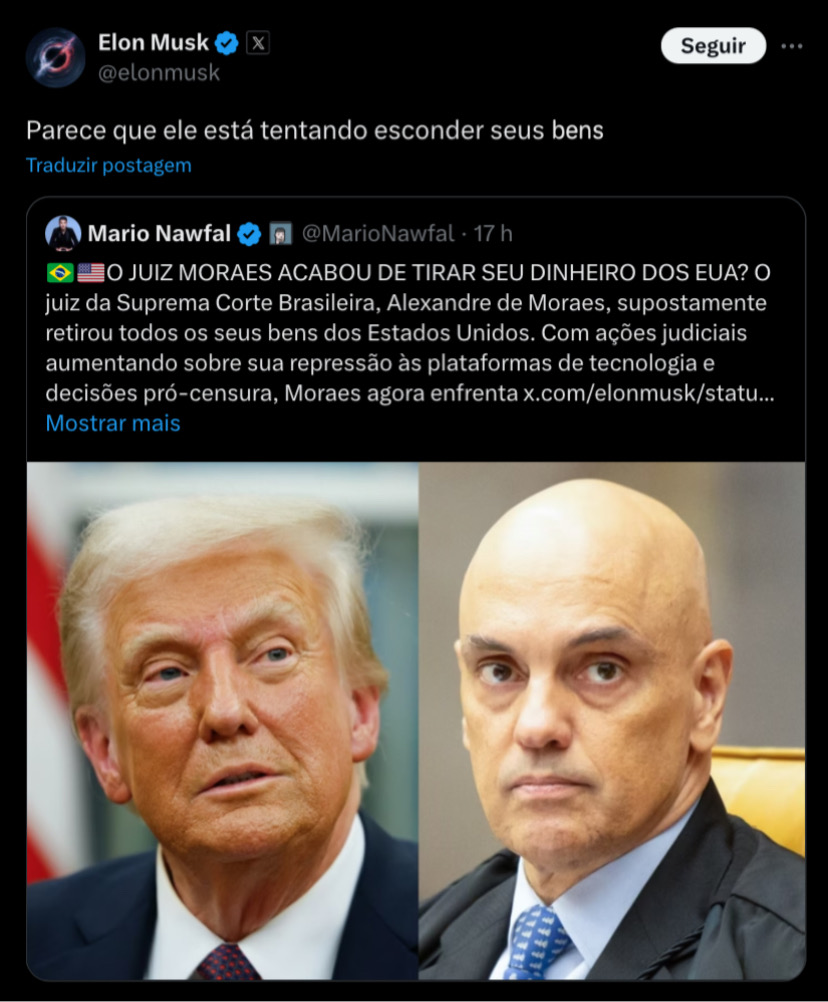828x1002 pixels.
Task: Translate the post via Traduzir postagem
Action: pyautogui.click(x=109, y=166)
